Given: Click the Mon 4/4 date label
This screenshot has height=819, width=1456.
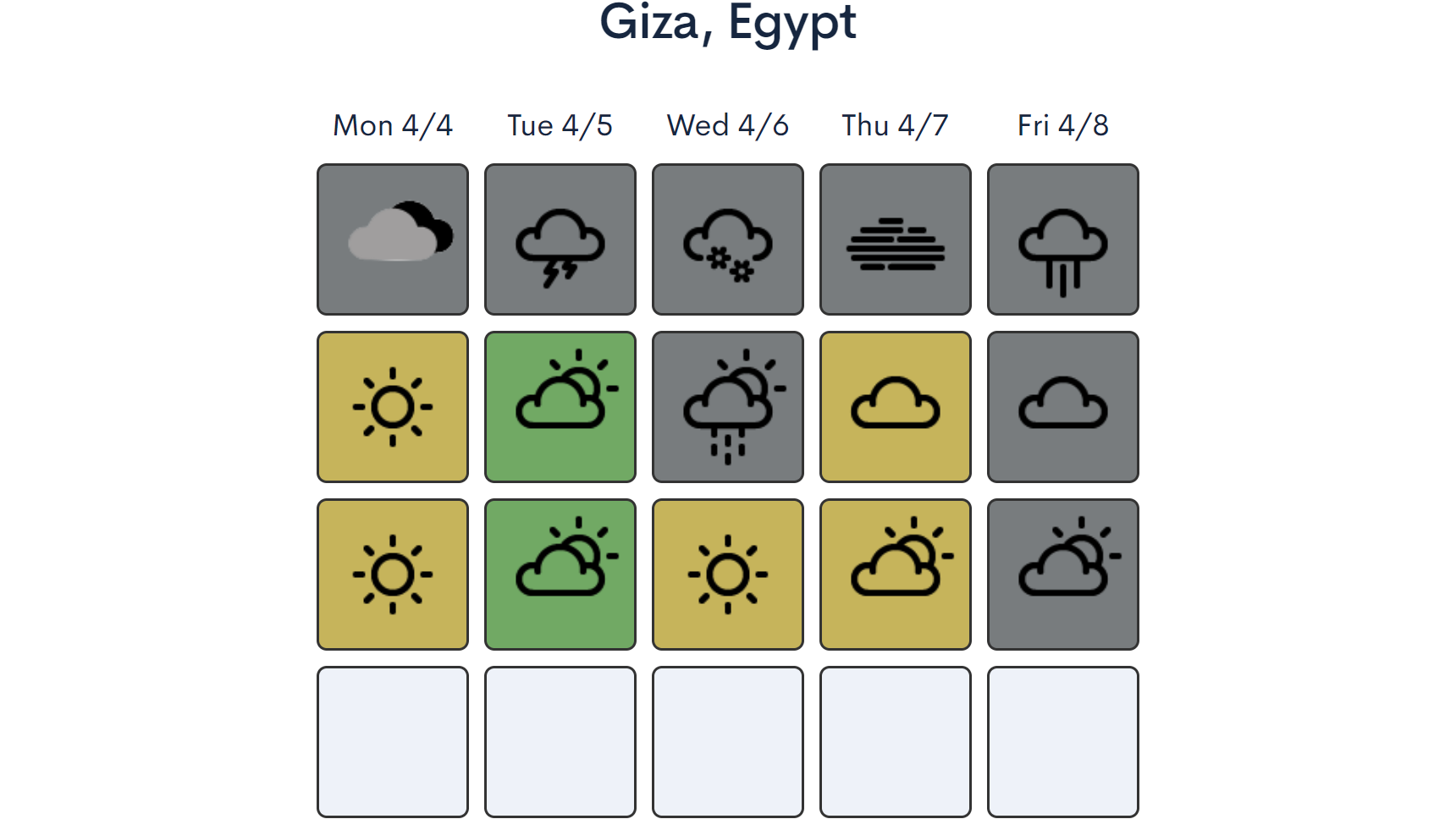Looking at the screenshot, I should 393,125.
